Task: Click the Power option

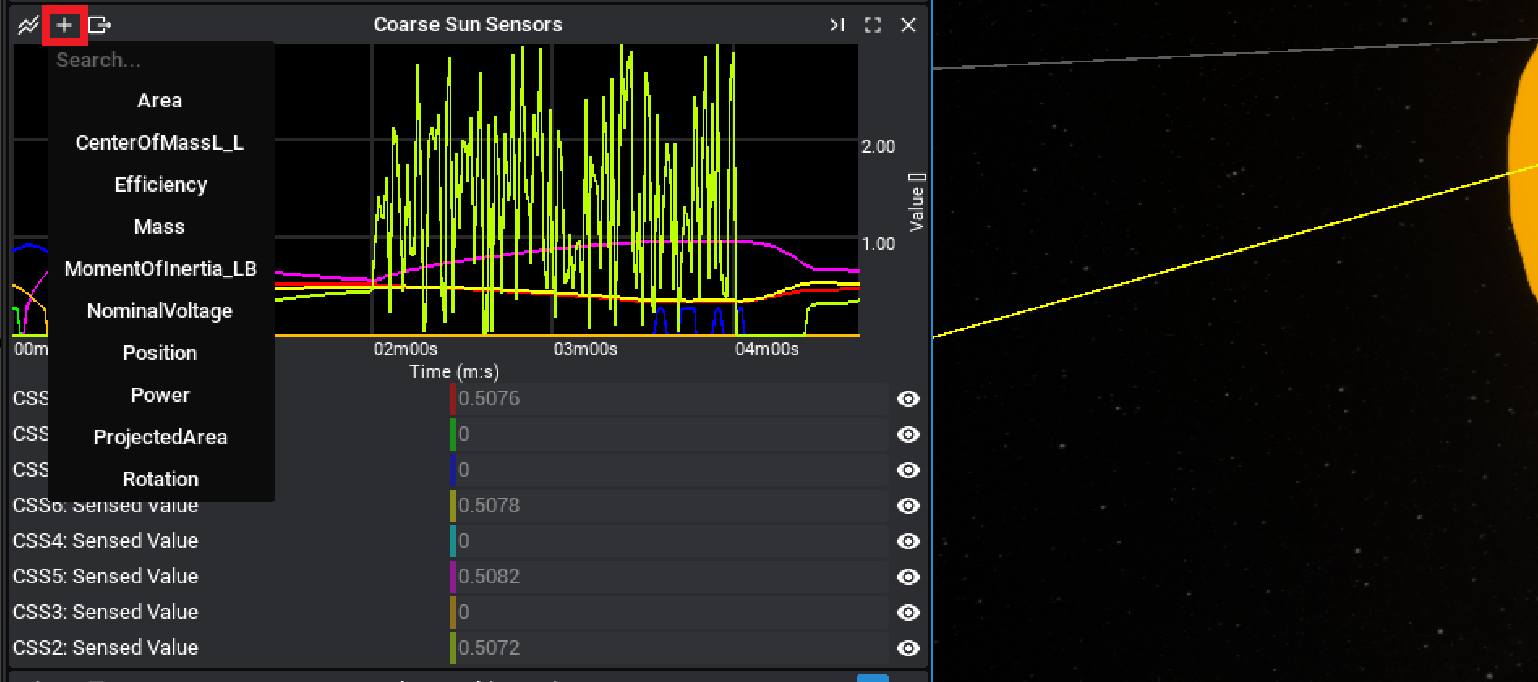Action: pos(160,395)
